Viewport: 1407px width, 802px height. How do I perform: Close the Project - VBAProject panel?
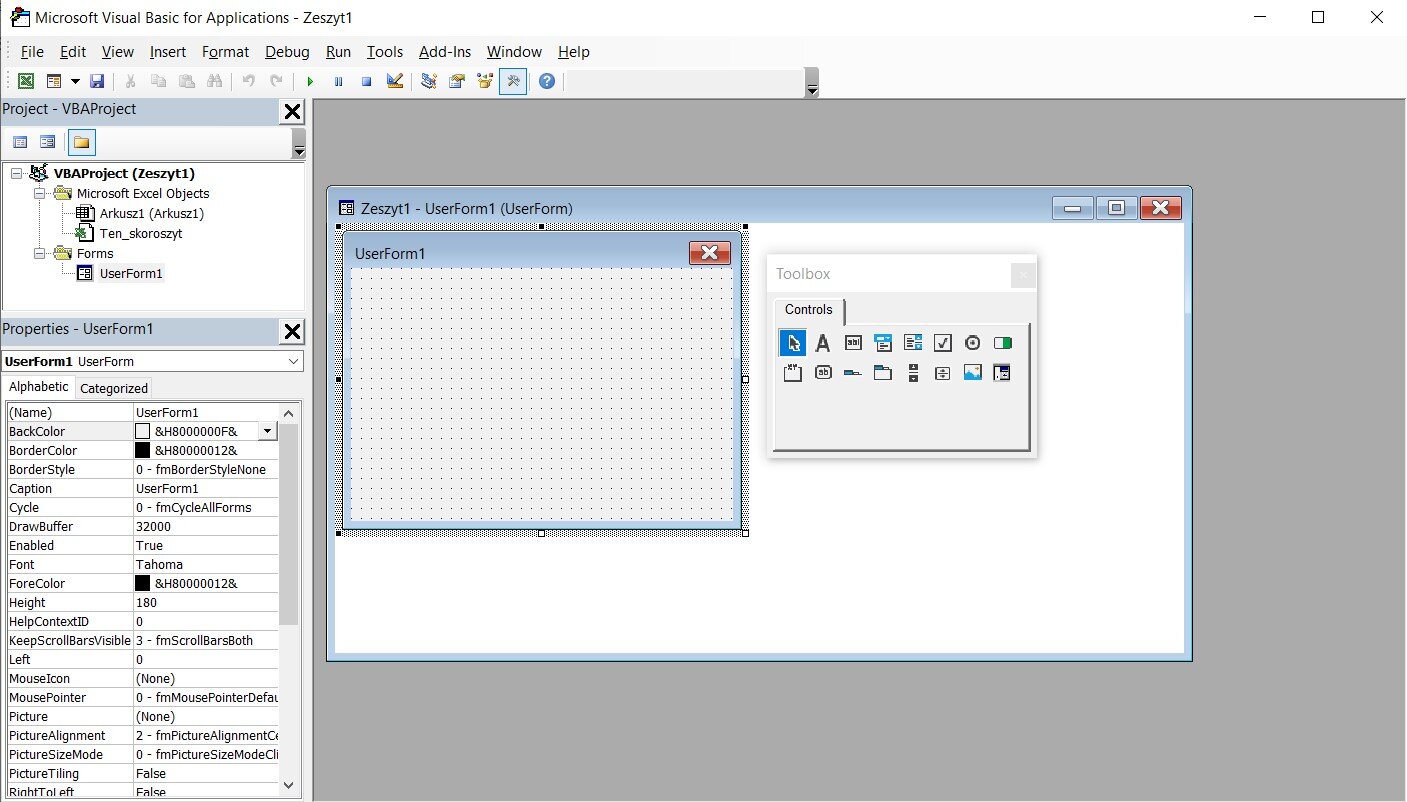tap(292, 111)
